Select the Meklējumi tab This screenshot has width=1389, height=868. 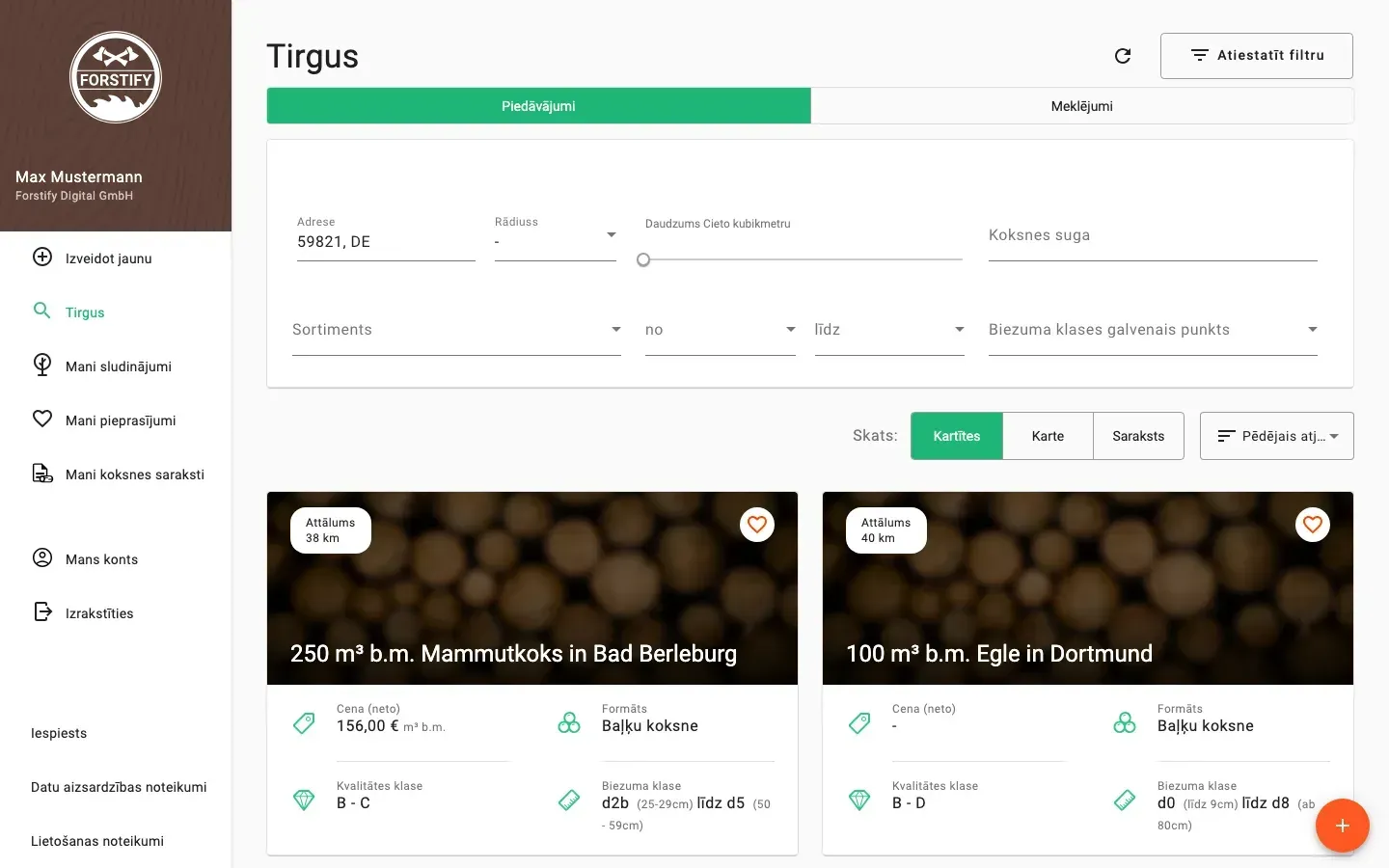point(1082,106)
